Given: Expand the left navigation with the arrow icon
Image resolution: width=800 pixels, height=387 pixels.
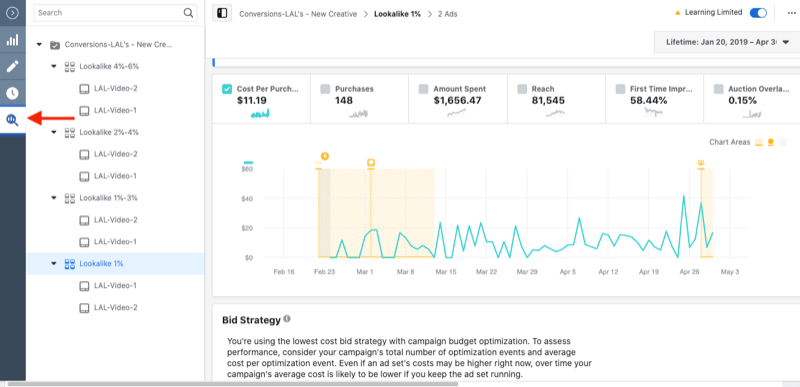Looking at the screenshot, I should [x=12, y=13].
